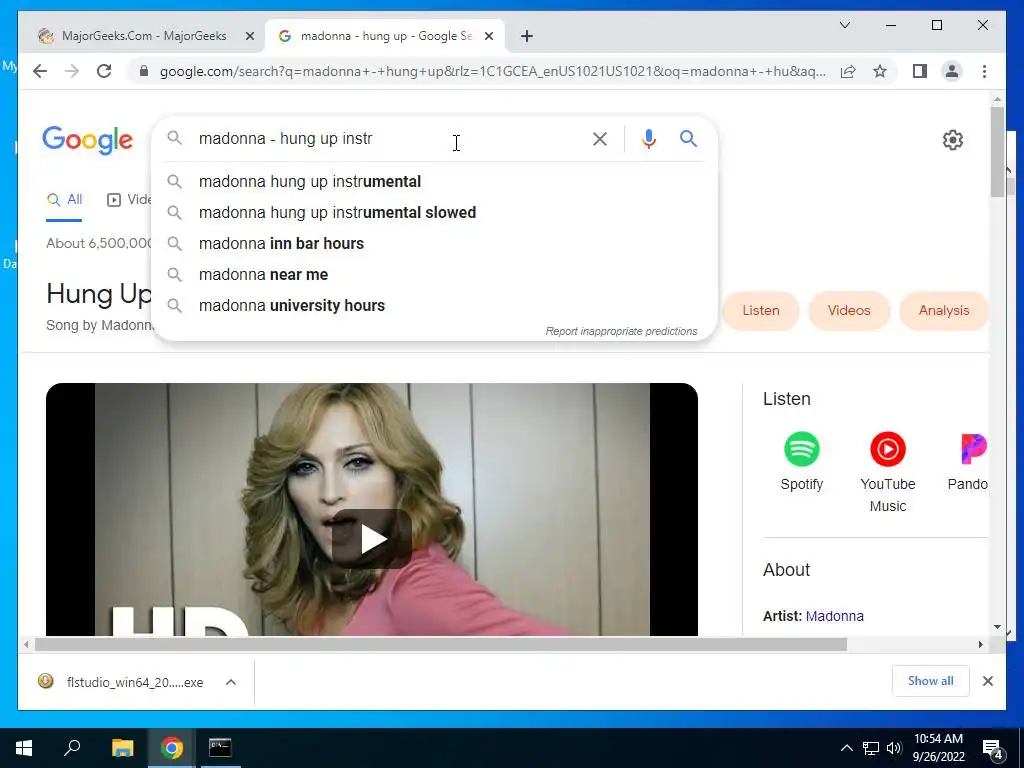The height and width of the screenshot is (768, 1024).
Task: Click the horizontal page scrollbar thumb
Action: tap(441, 645)
